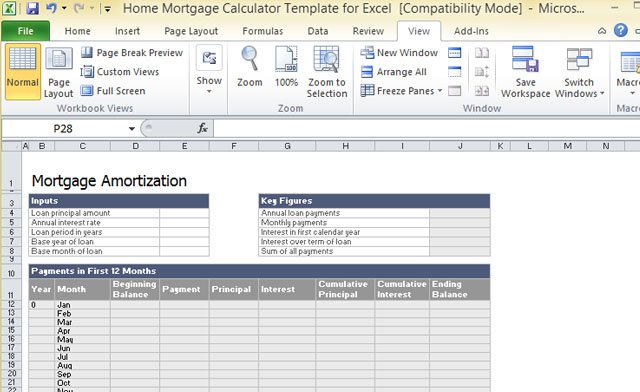Open Custom Views dialog
This screenshot has height=392, width=640.
pyautogui.click(x=120, y=72)
